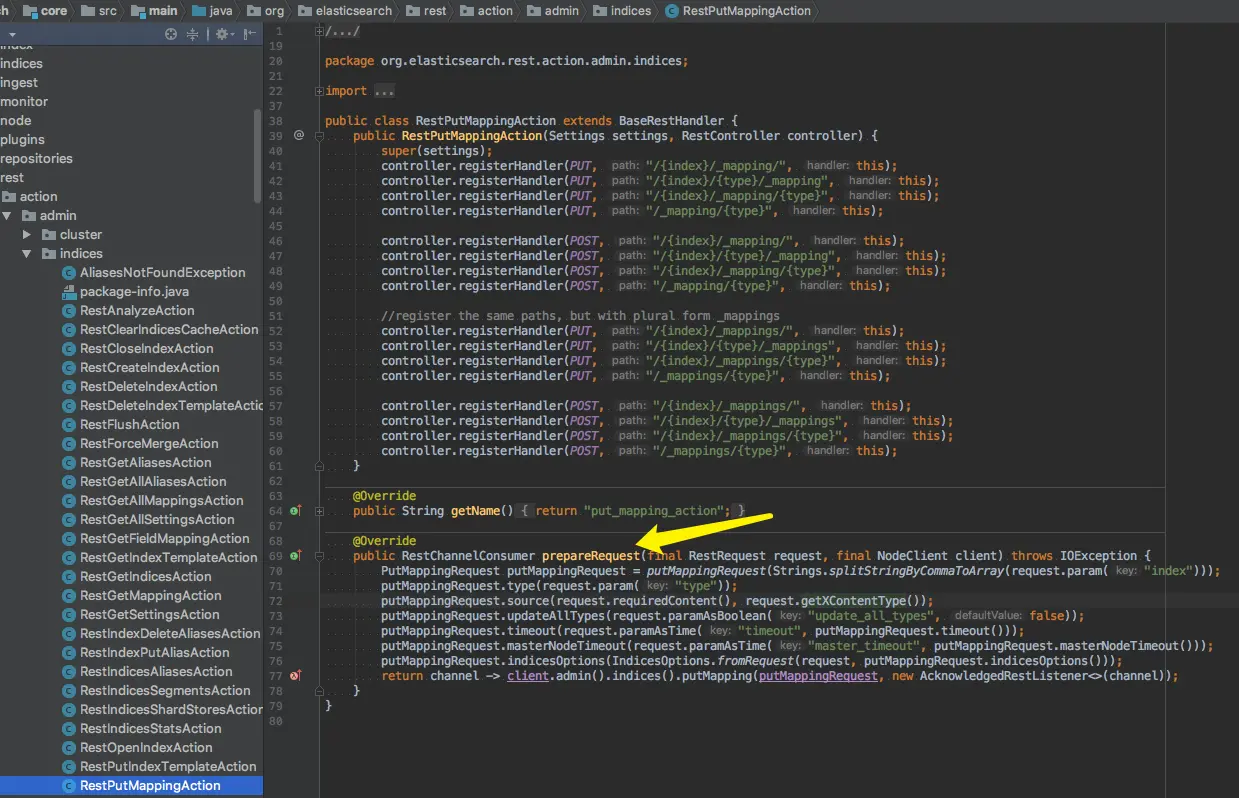Select the monitor package in tree

[24, 101]
